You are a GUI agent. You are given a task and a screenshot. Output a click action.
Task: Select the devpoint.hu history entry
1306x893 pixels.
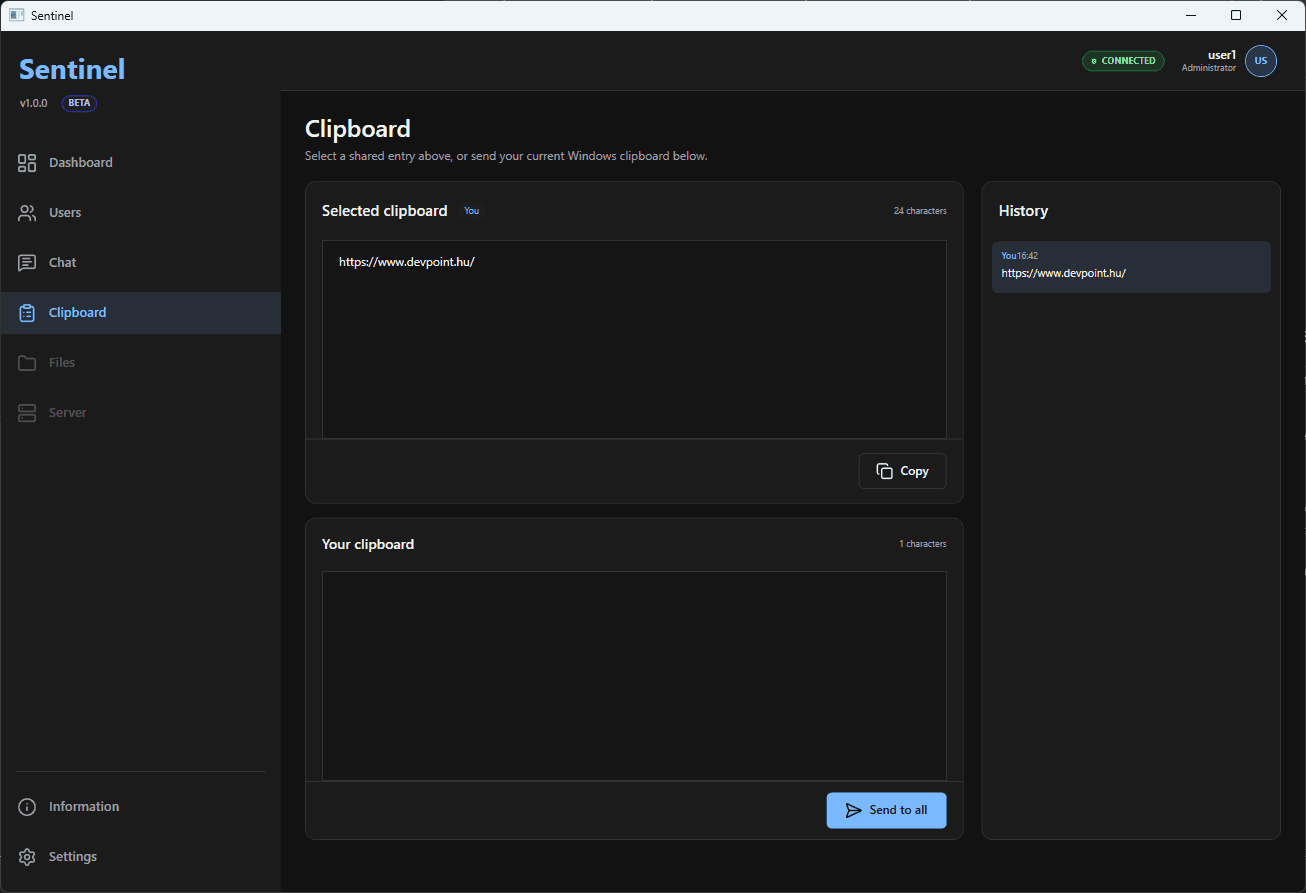1131,267
